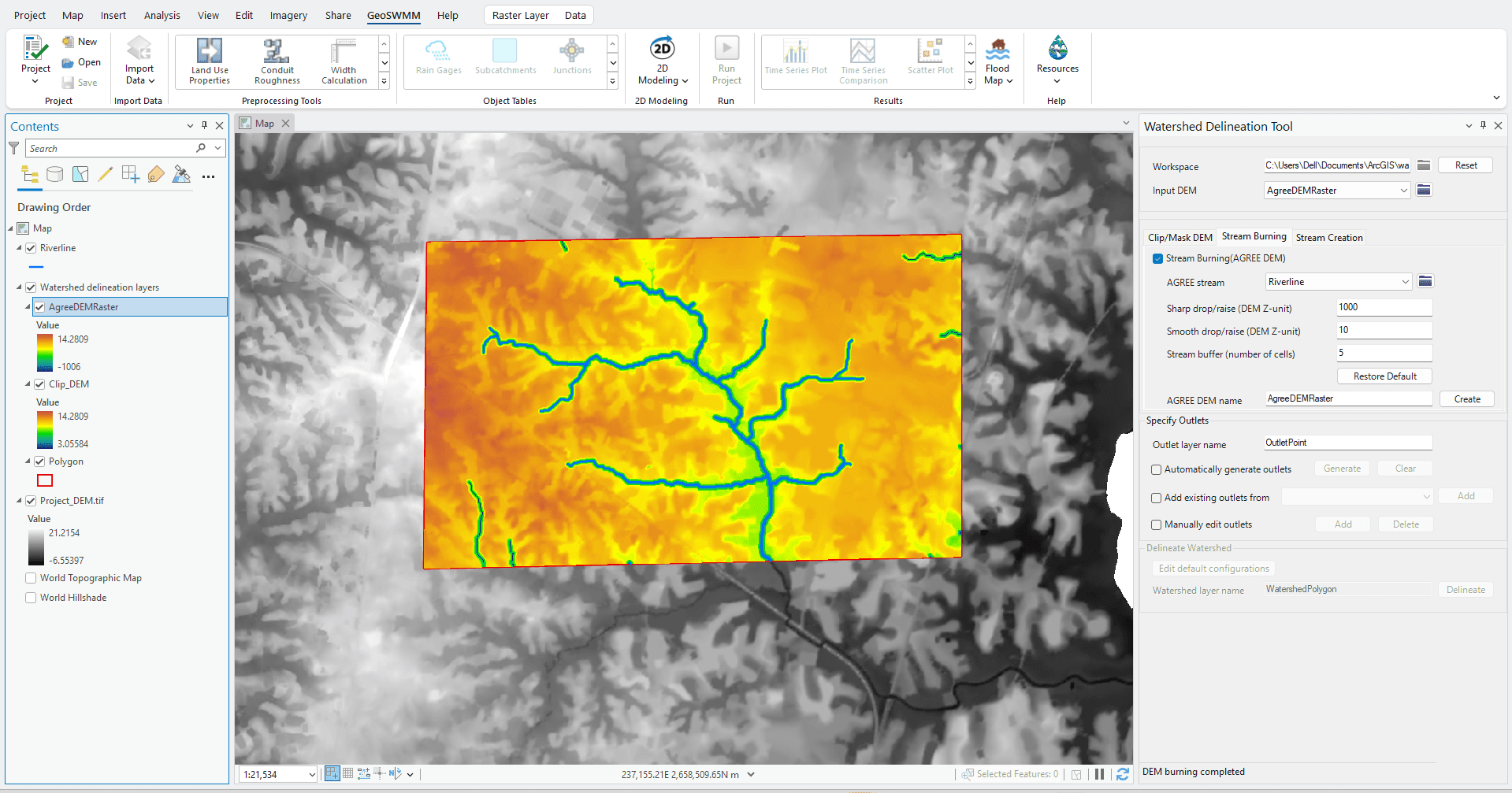1512x793 pixels.
Task: Click the Import Data icon
Action: [x=139, y=50]
